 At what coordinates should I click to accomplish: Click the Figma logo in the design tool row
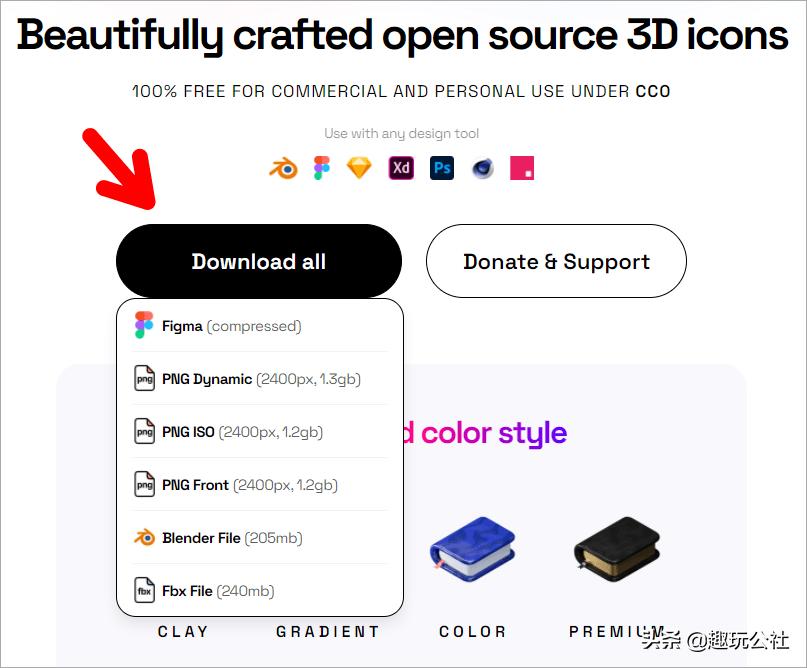pyautogui.click(x=322, y=168)
